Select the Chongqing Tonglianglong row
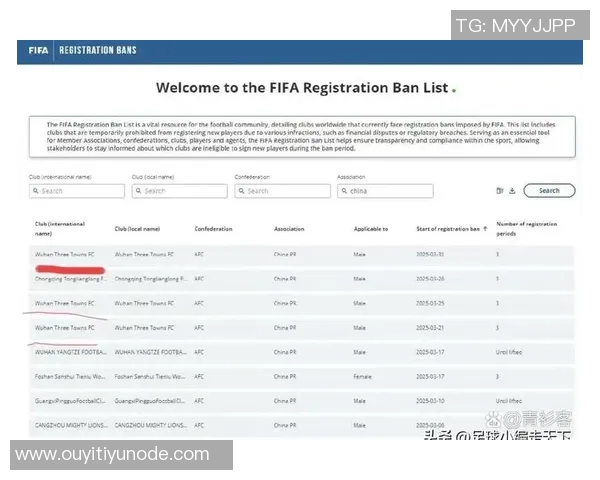 pyautogui.click(x=300, y=279)
